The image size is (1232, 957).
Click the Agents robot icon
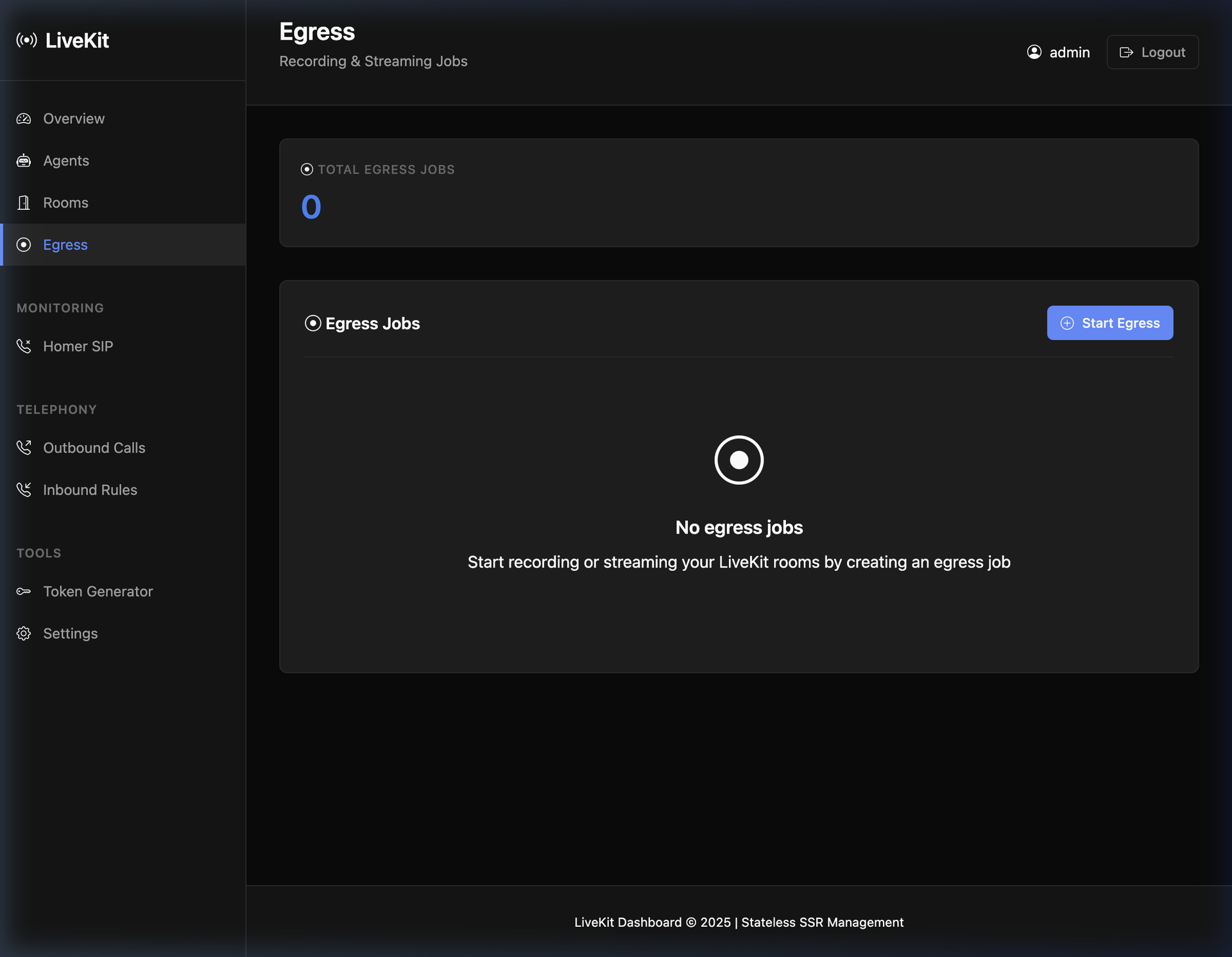coord(24,160)
